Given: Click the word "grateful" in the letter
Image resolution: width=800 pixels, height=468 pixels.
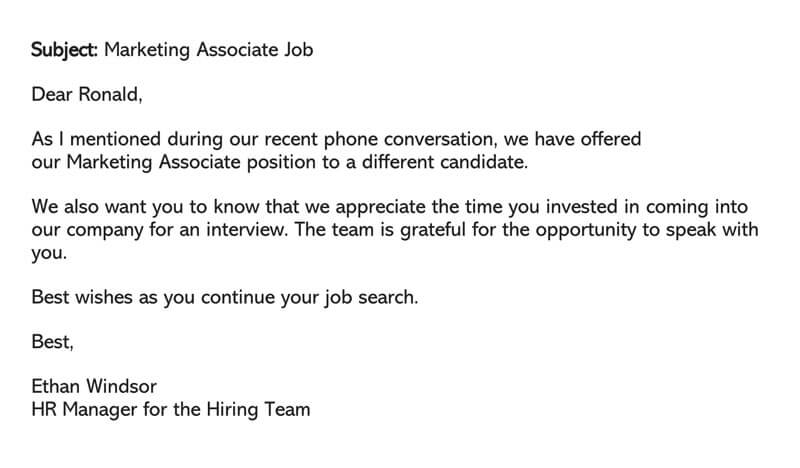Looking at the screenshot, I should pos(433,230).
